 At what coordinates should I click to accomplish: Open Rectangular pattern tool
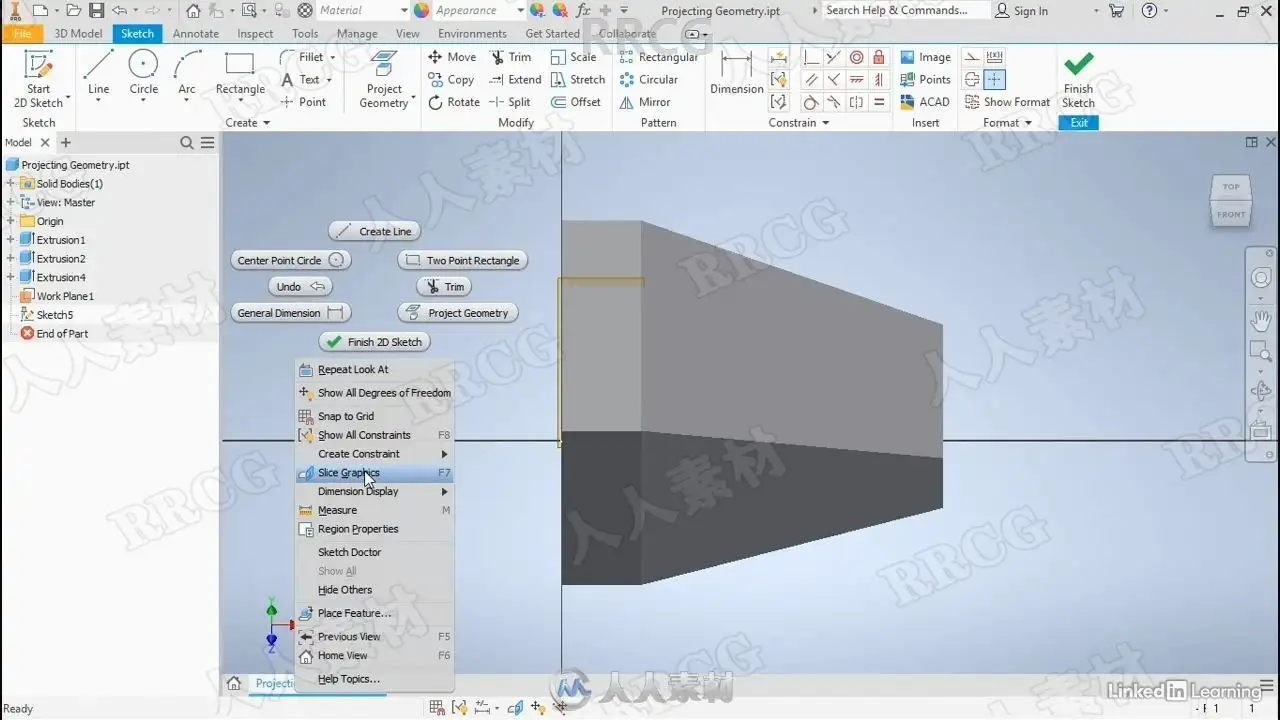coord(658,57)
